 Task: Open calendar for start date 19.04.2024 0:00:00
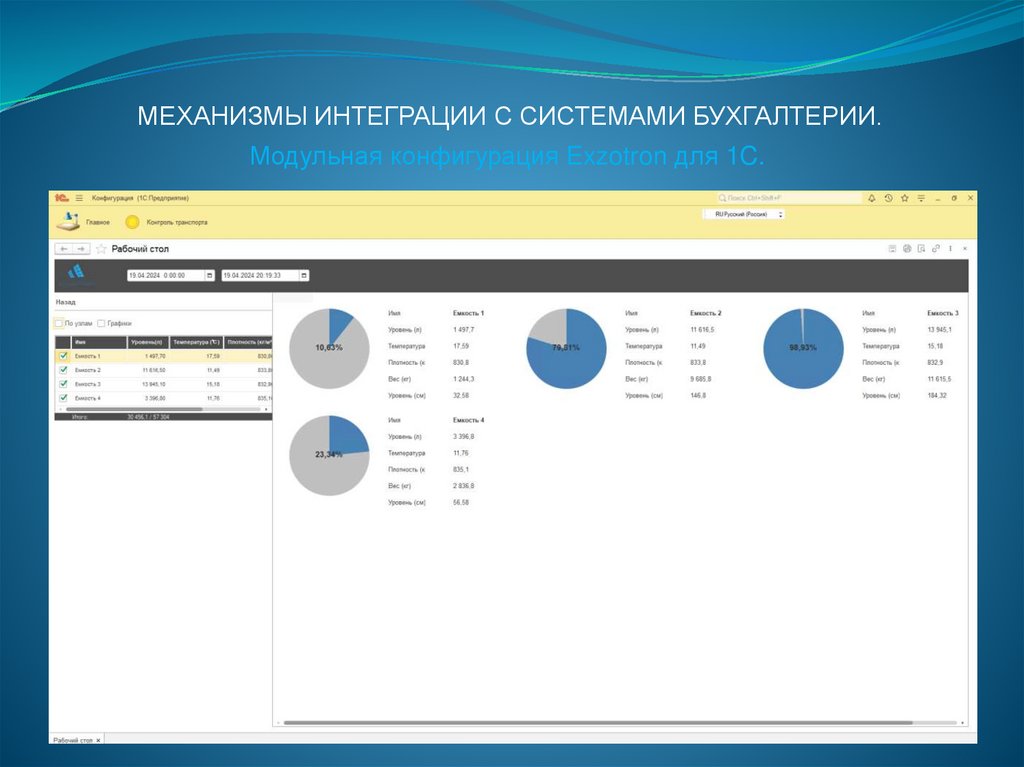[210, 276]
